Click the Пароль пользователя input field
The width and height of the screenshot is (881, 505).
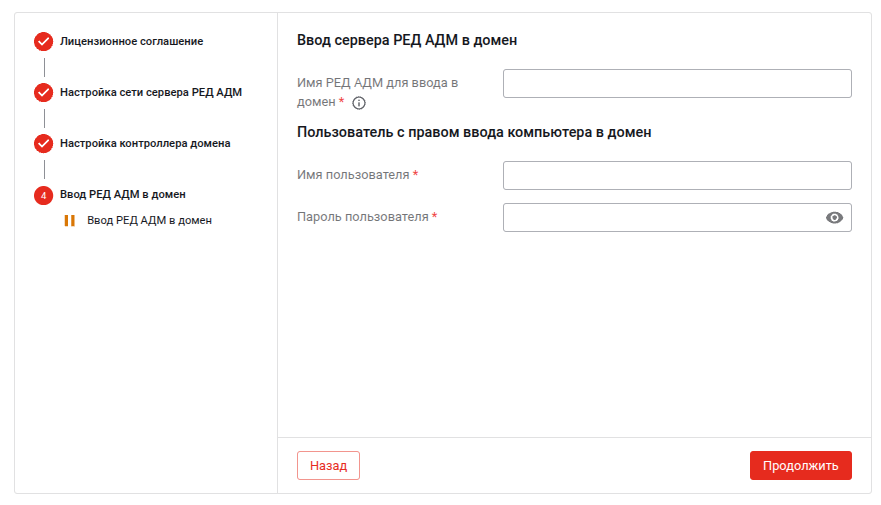coord(660,218)
